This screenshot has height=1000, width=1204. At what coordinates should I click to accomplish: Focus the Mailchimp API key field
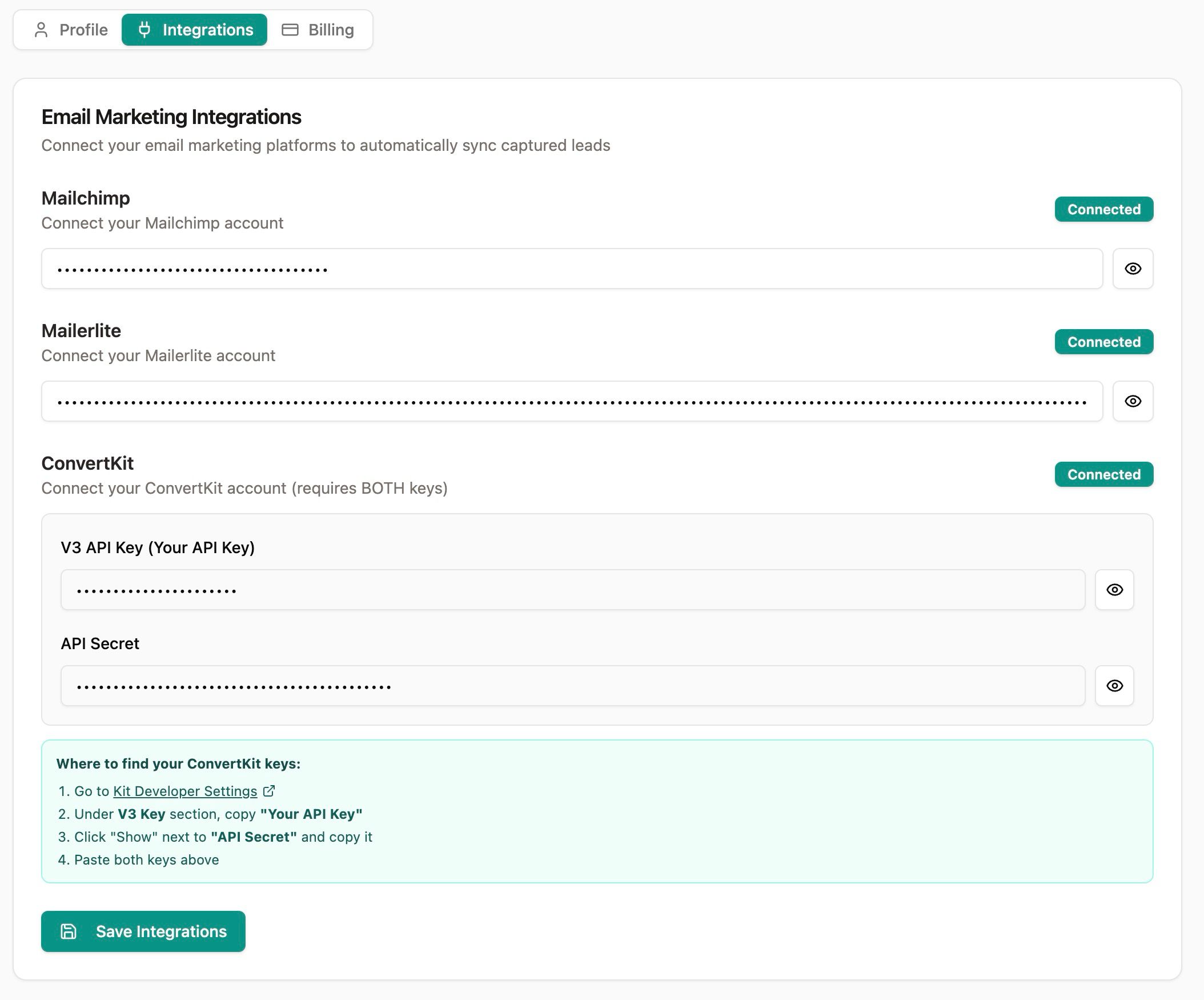click(572, 269)
